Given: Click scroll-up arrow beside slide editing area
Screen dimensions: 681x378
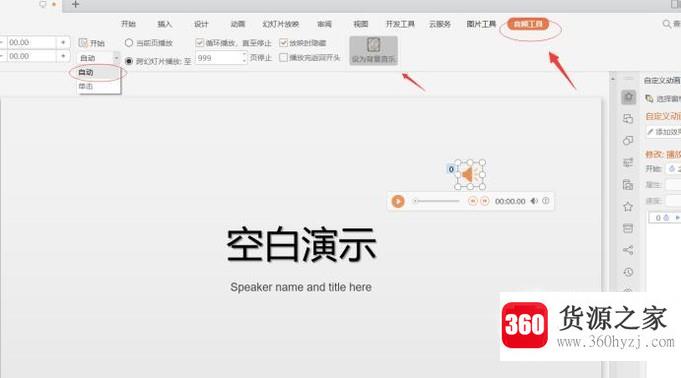Looking at the screenshot, I should [613, 79].
